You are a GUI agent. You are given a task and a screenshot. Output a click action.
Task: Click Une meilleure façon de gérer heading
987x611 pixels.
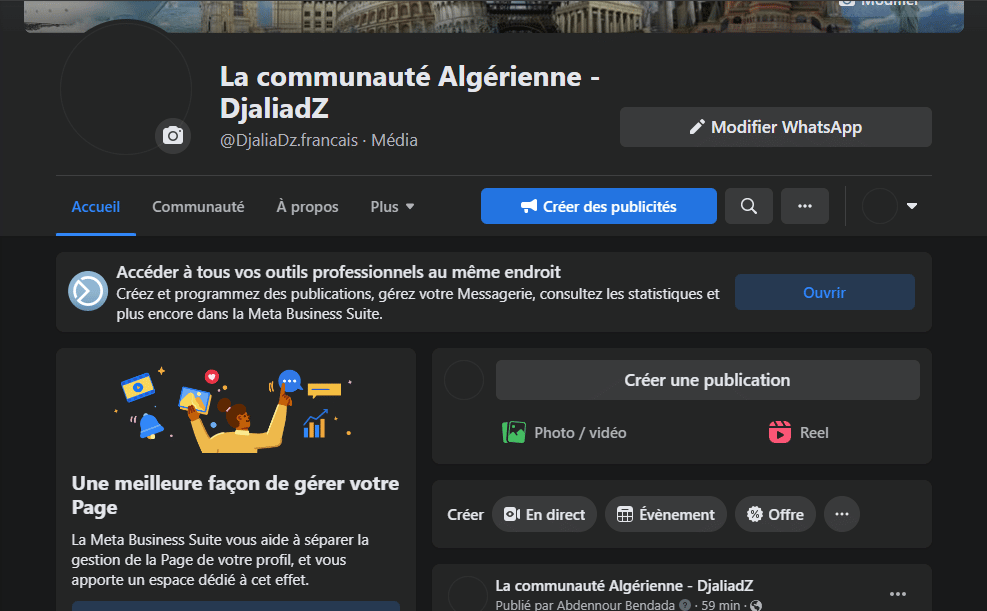235,495
